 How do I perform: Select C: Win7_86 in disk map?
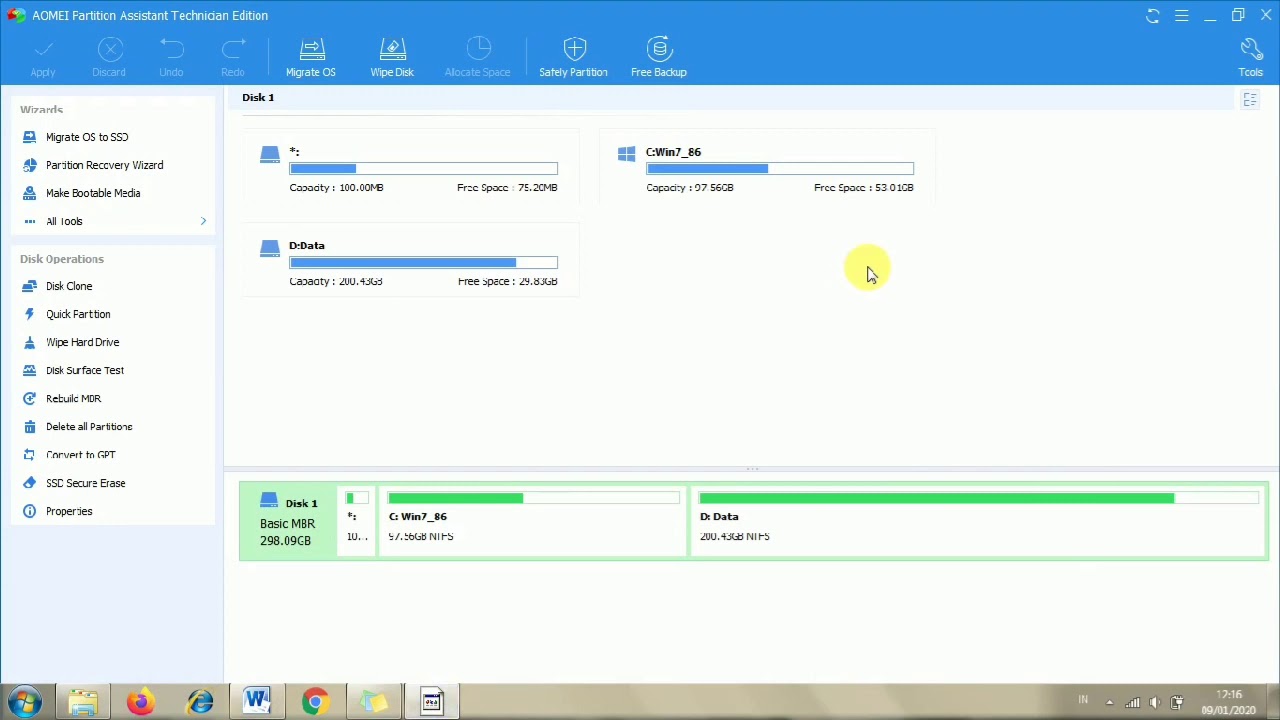click(532, 521)
